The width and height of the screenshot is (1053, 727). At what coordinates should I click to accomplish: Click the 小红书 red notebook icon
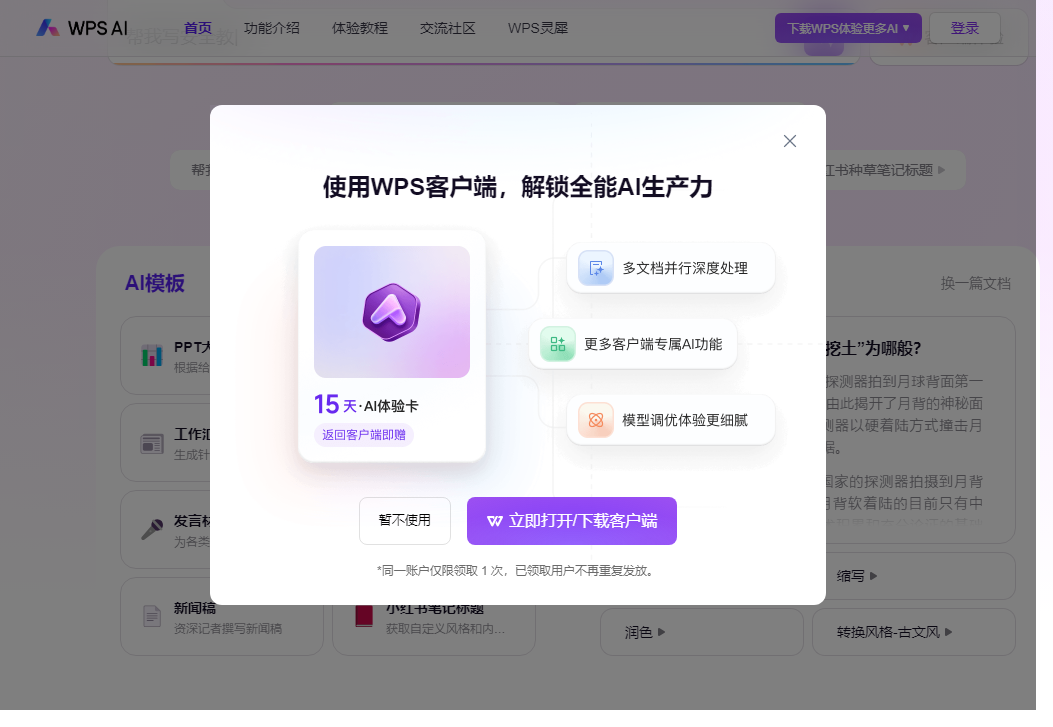(363, 615)
